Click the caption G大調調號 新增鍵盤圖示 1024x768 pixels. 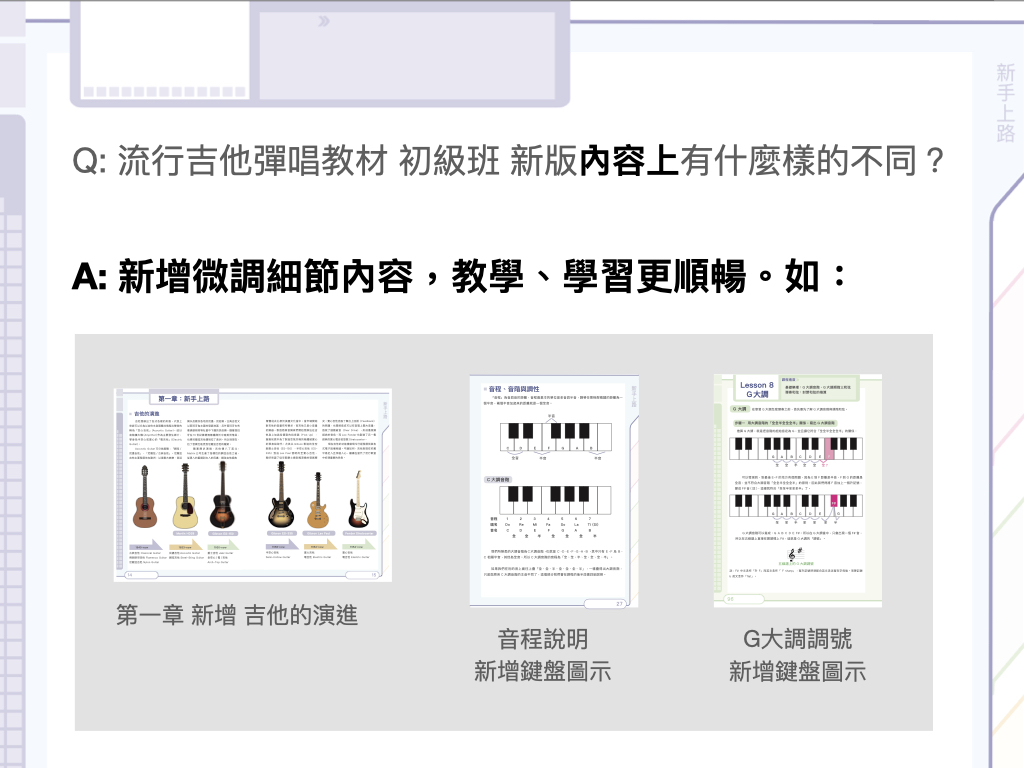point(797,655)
